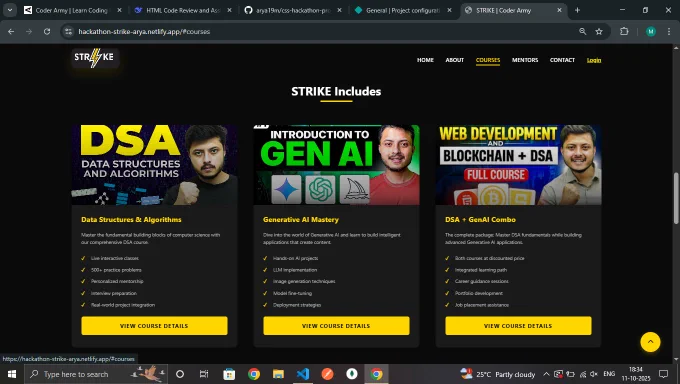Click the Generative AI Mastery title
The height and width of the screenshot is (384, 680).
coord(301,220)
